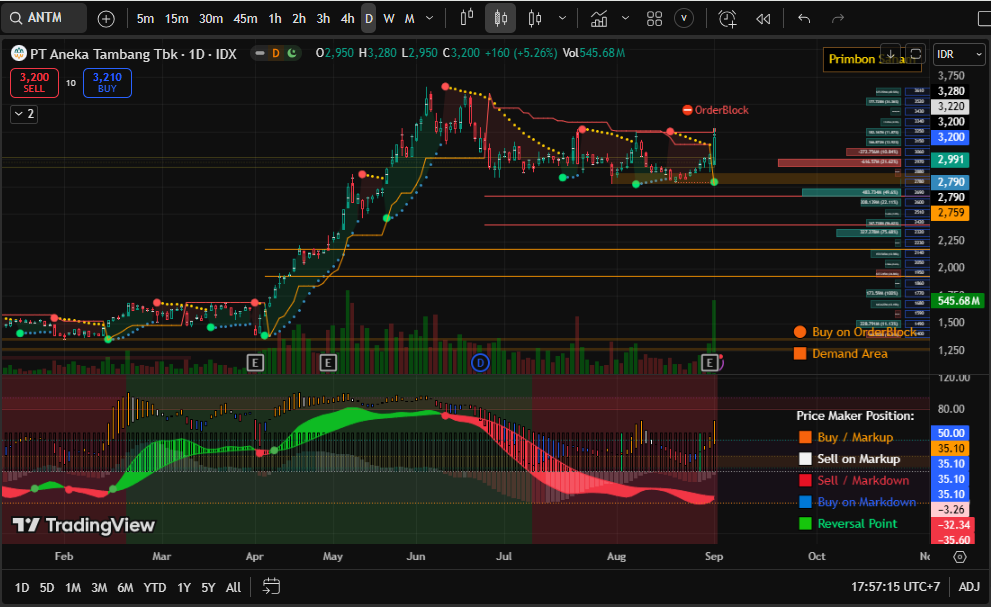
Task: Click the May earnings E marker
Action: [327, 362]
